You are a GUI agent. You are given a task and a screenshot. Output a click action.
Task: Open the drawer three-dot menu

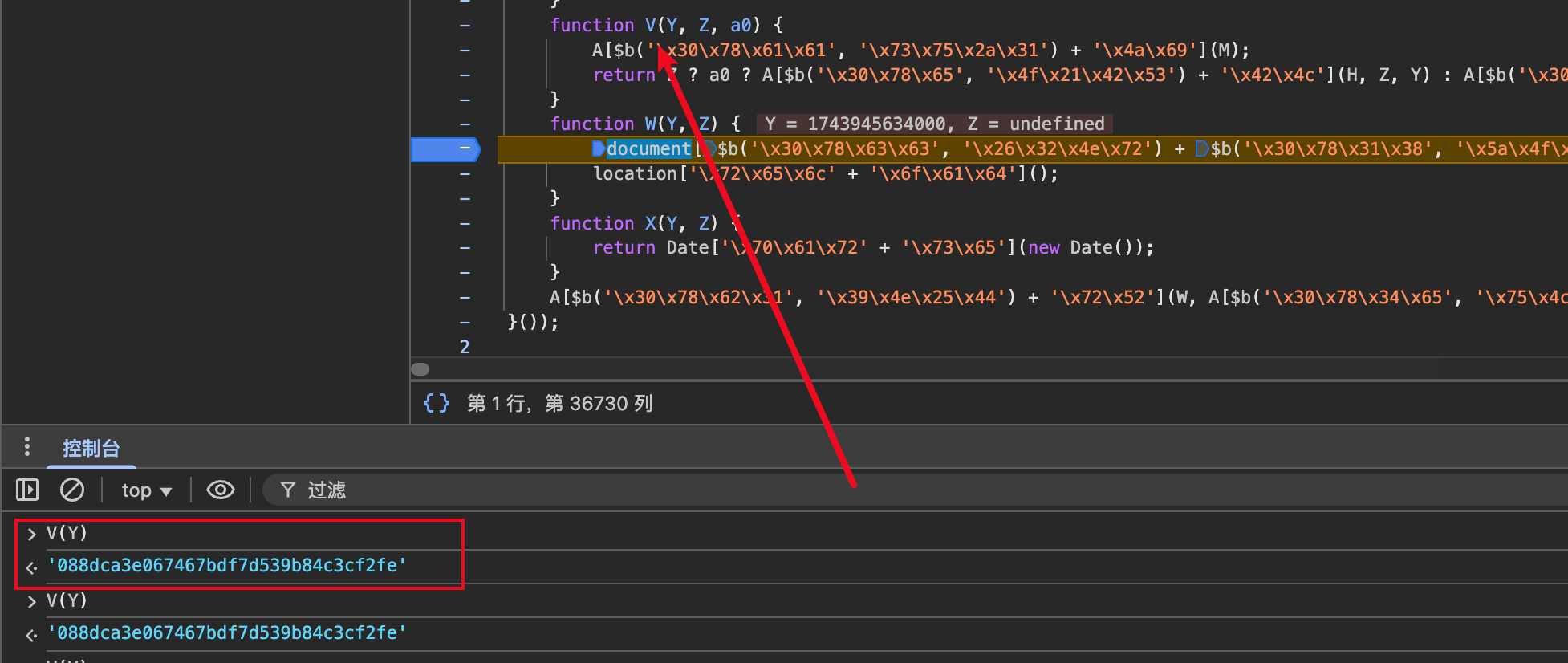tap(27, 446)
